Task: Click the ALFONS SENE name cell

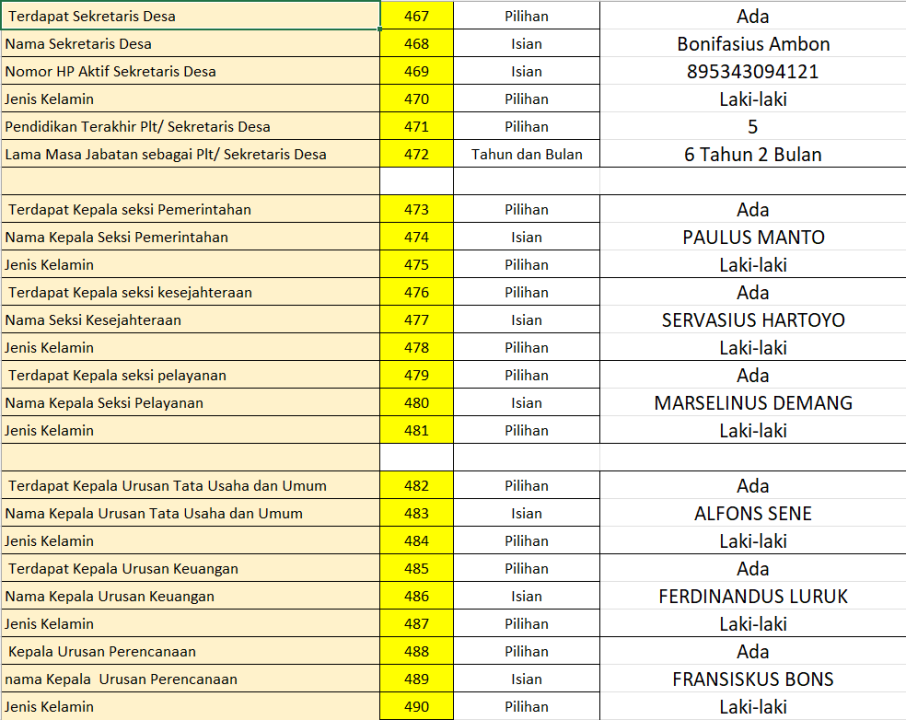Action: 752,514
